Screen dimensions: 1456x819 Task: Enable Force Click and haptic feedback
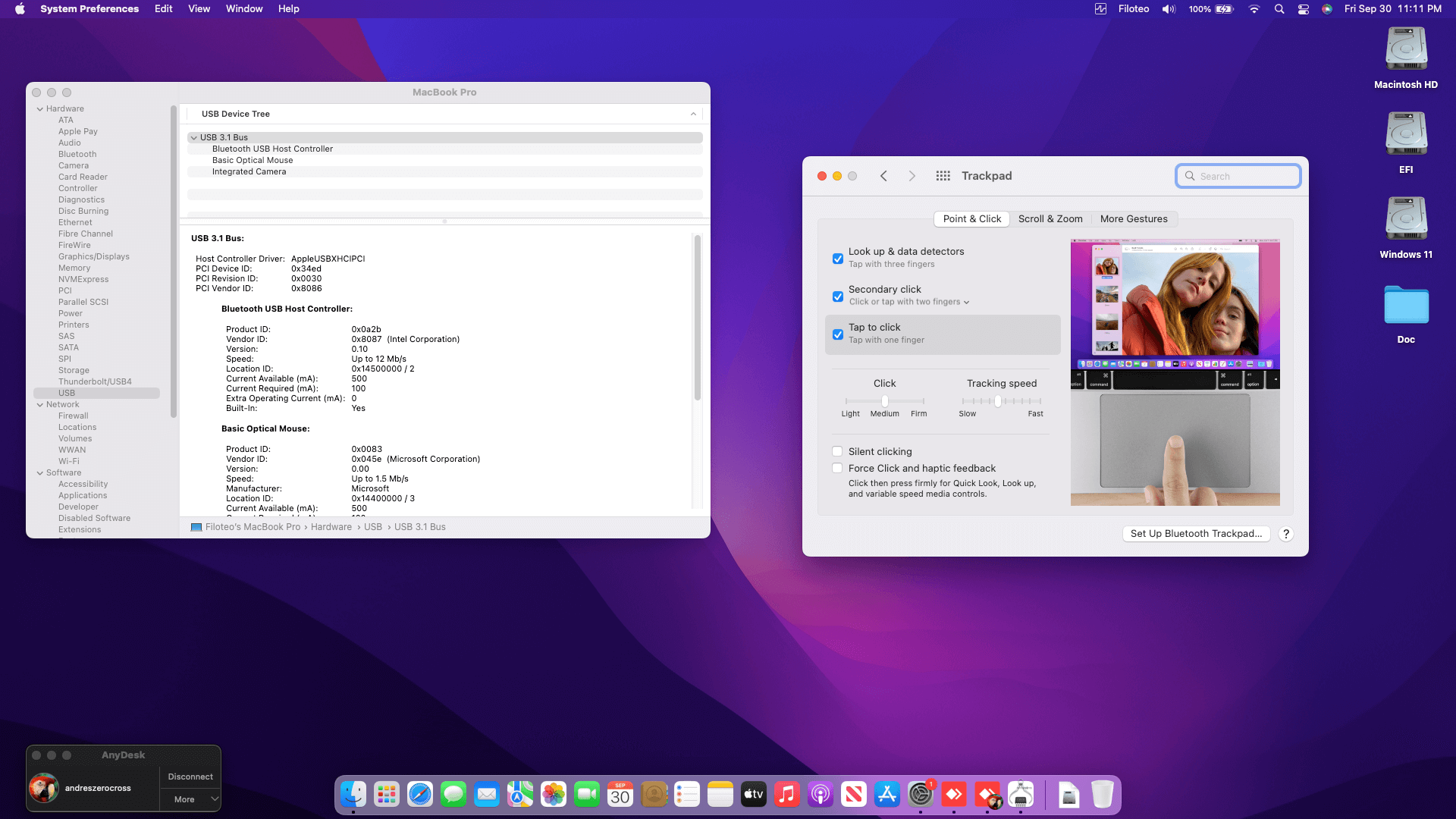coord(837,468)
